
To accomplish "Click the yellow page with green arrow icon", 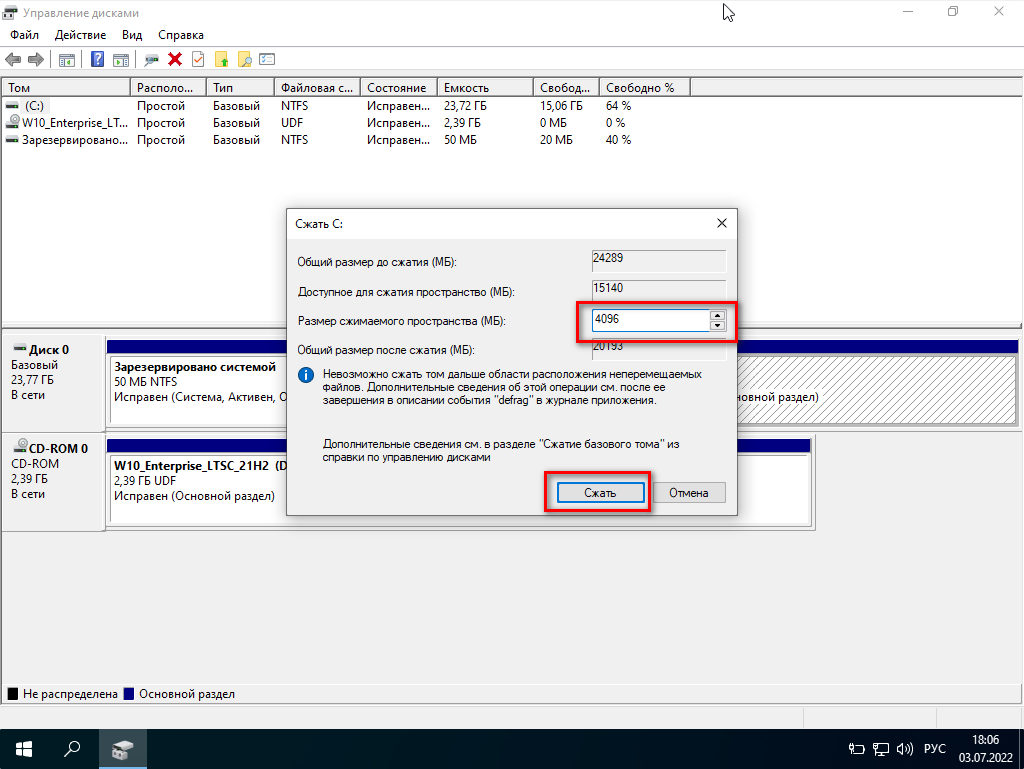I will [x=221, y=60].
